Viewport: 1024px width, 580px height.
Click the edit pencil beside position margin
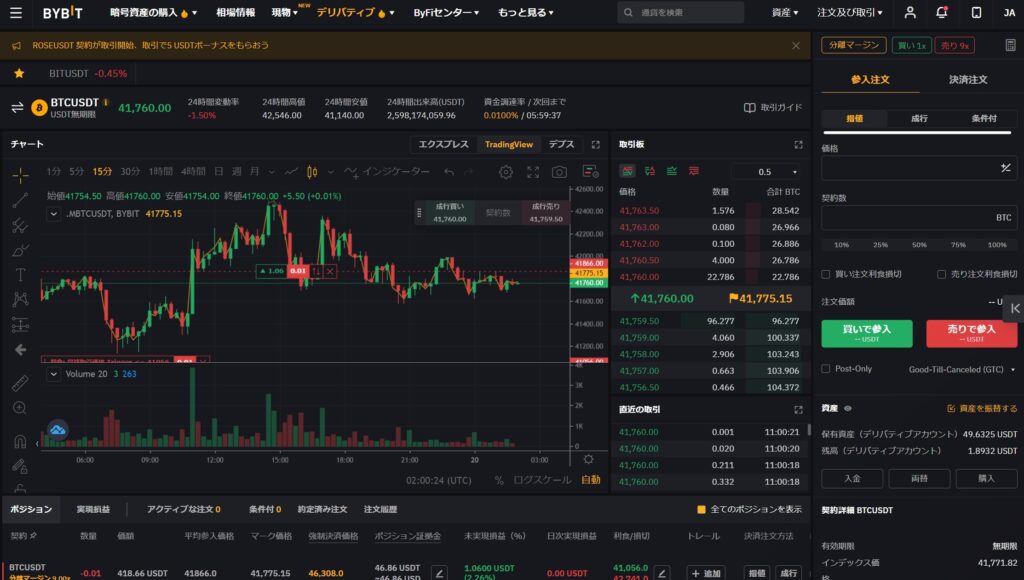tap(439, 573)
